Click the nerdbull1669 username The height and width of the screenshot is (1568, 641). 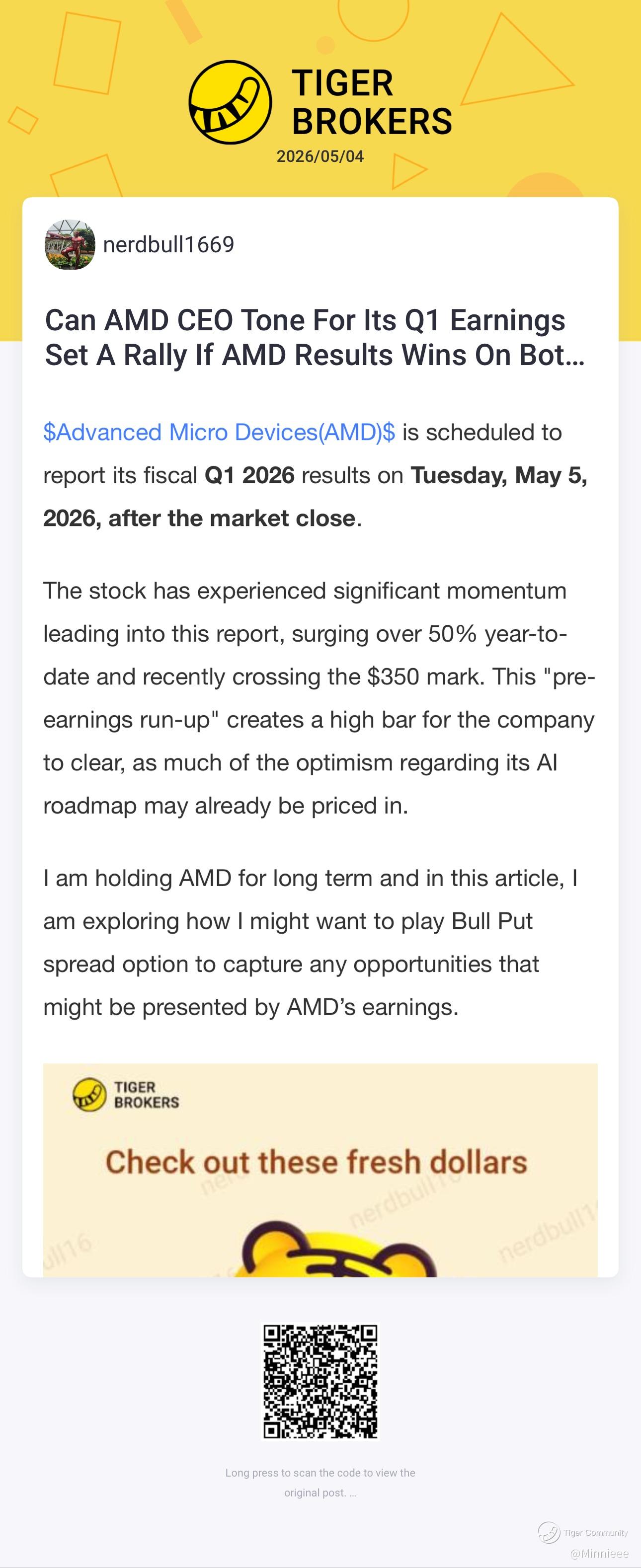[168, 245]
